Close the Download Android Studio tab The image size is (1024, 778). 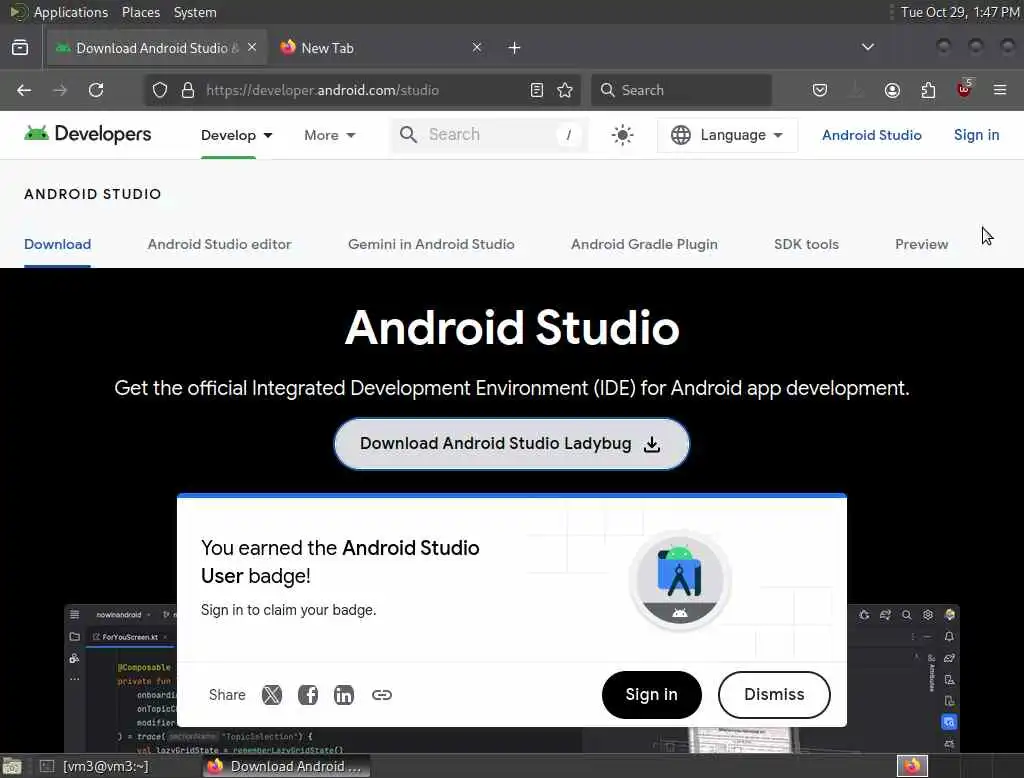252,47
